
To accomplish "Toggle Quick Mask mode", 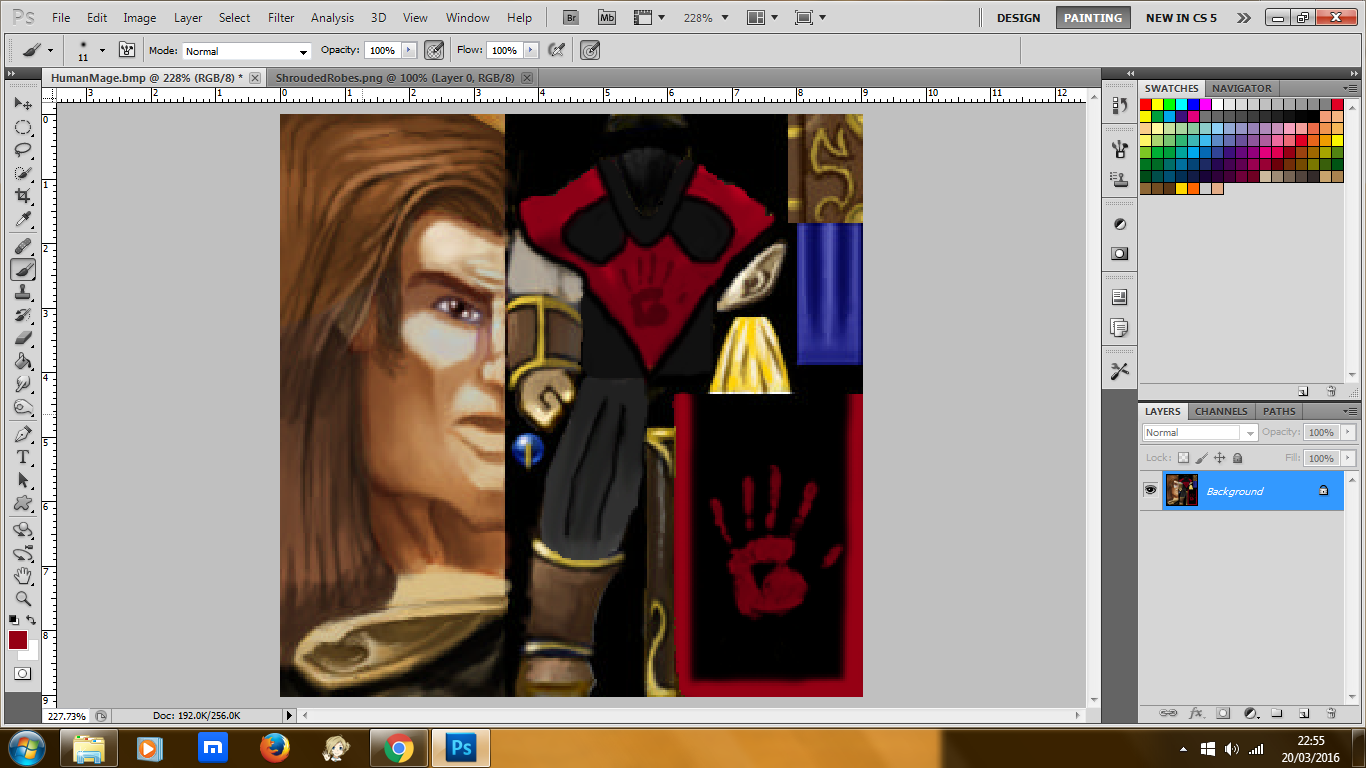I will click(x=23, y=674).
